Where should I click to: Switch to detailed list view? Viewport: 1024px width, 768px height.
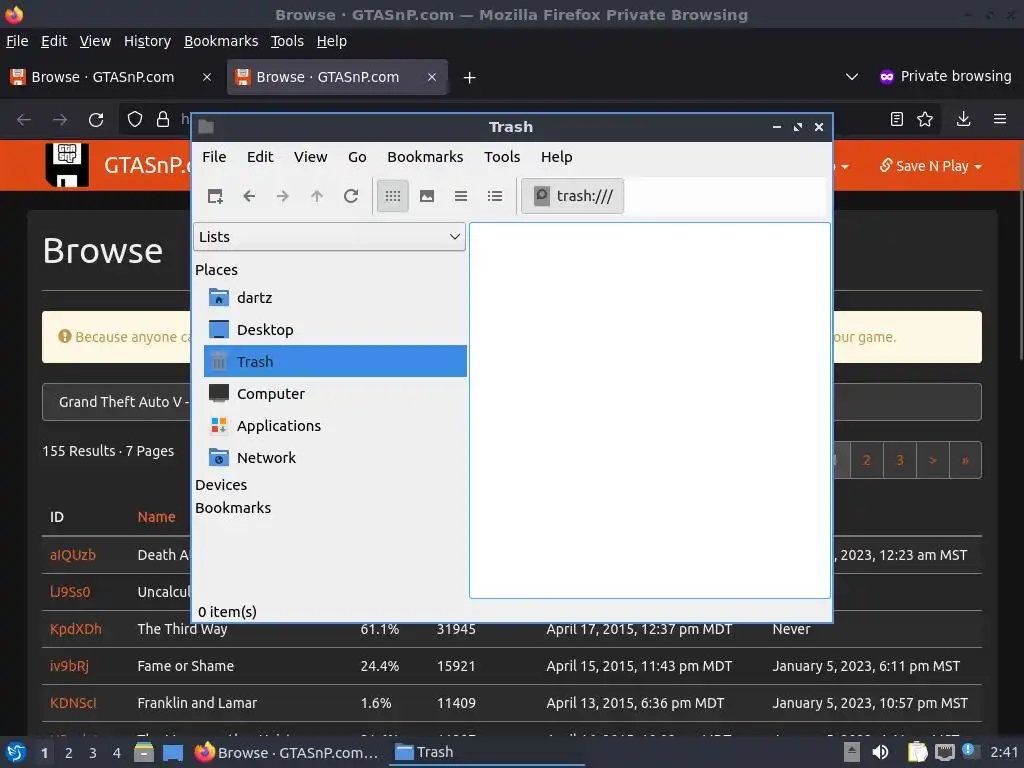(495, 196)
